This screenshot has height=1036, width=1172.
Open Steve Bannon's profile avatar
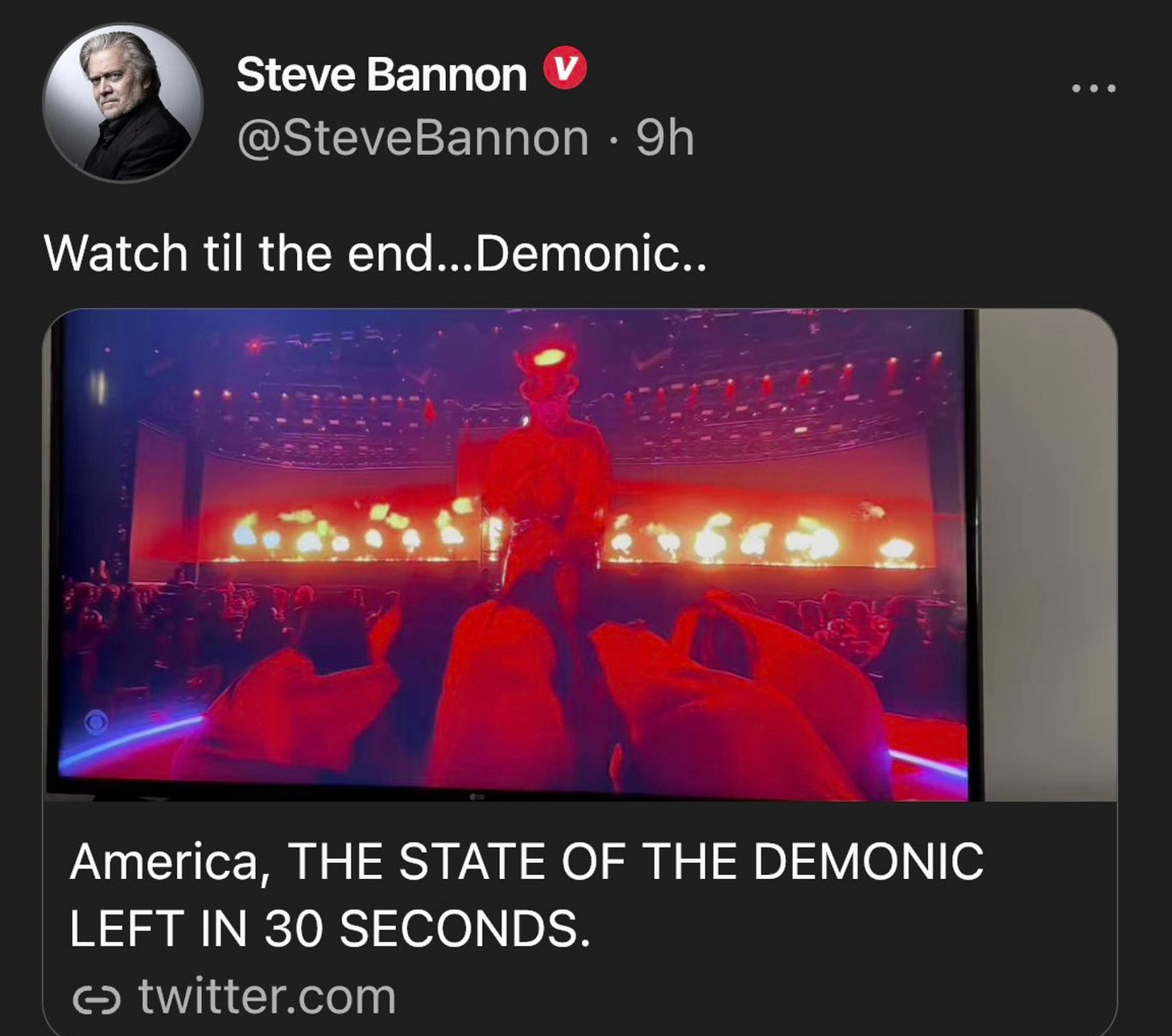pos(122,103)
